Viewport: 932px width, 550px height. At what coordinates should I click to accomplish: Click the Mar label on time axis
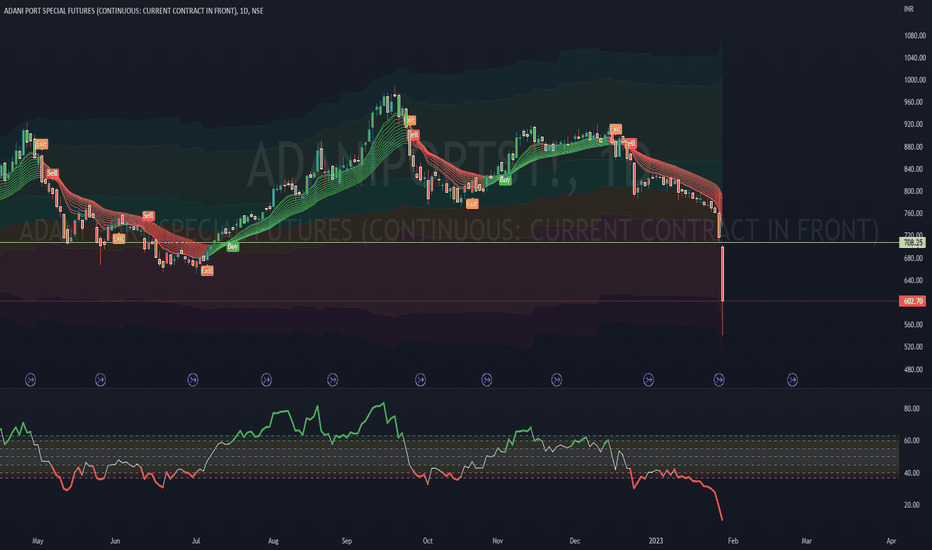coord(807,541)
